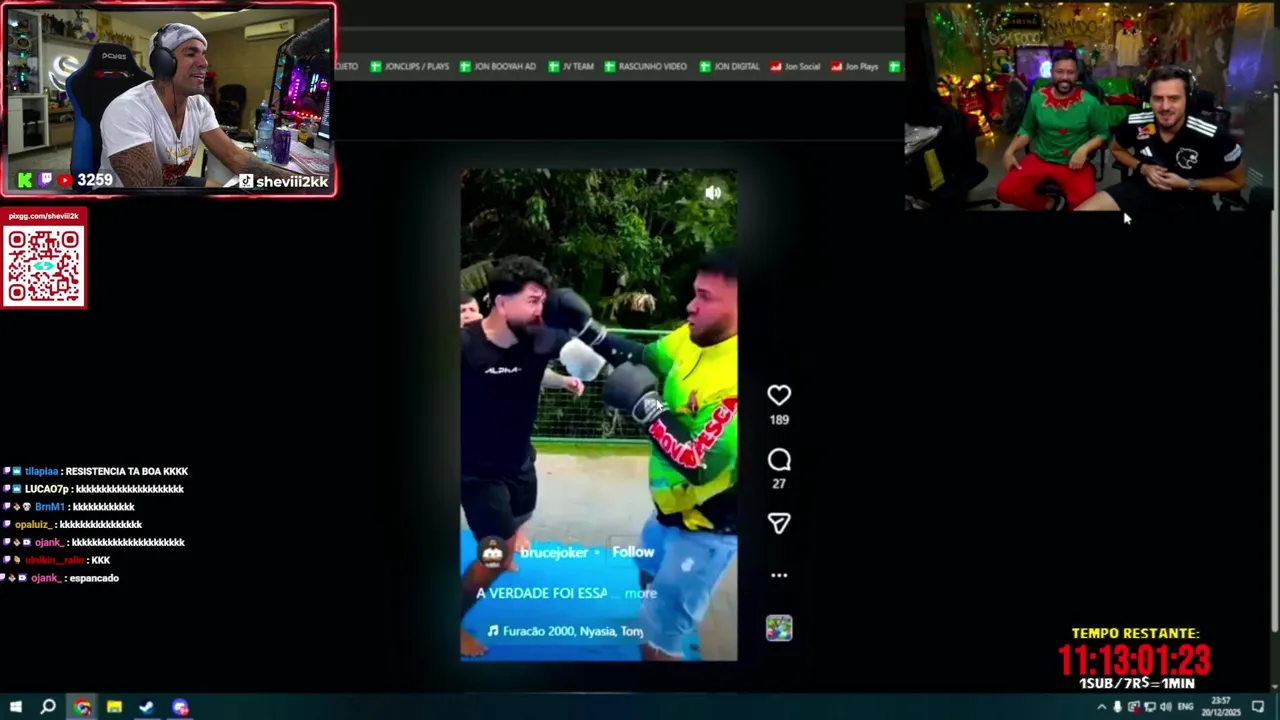Open the Windows Start menu
1280x720 pixels.
point(16,707)
